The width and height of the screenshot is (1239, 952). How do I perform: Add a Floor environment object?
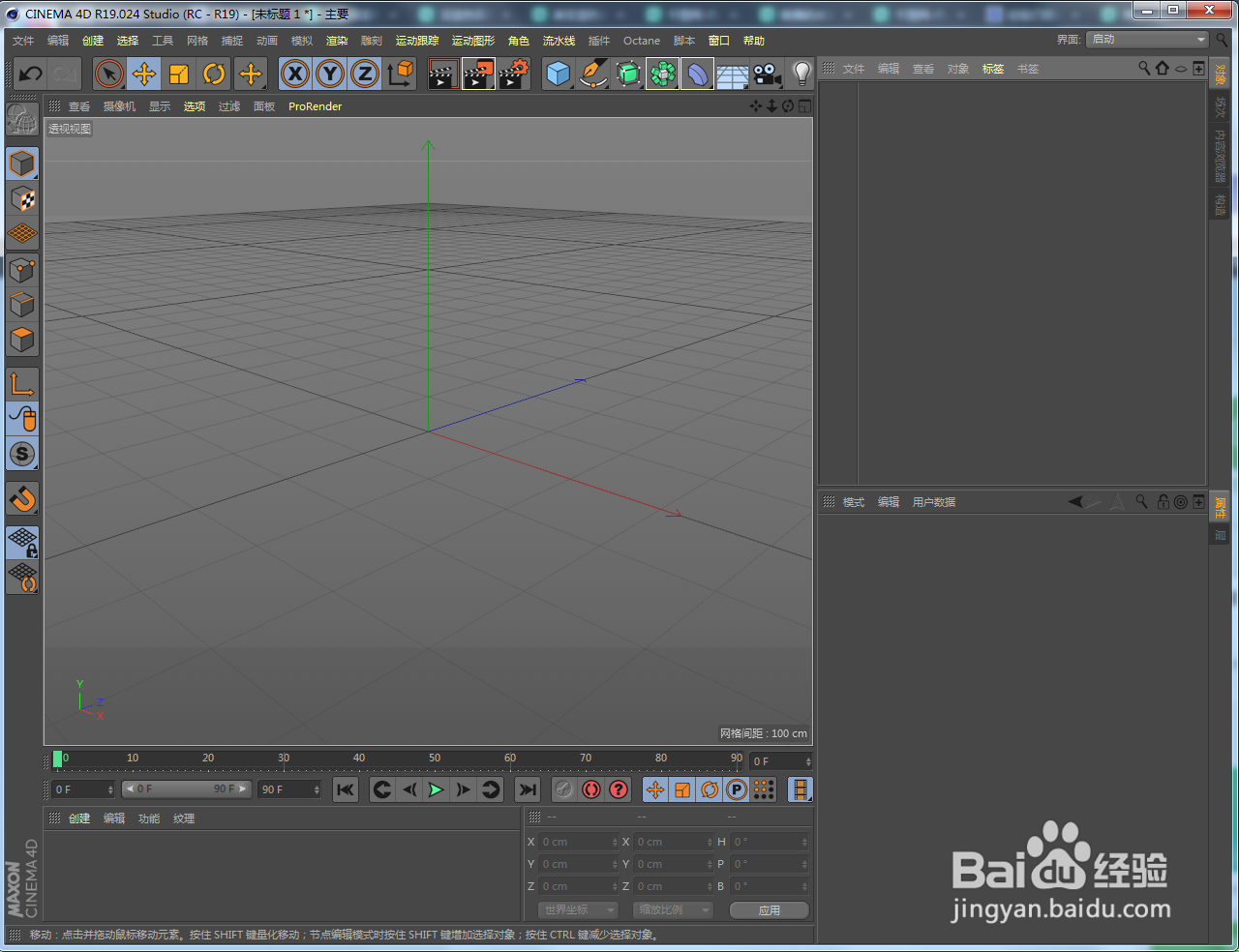click(x=732, y=74)
